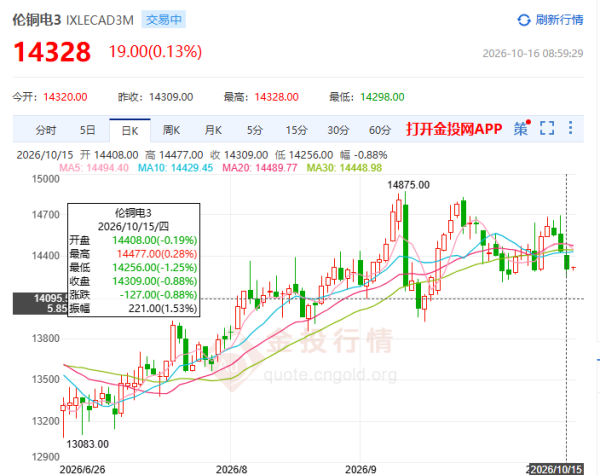Click the MA20: 14489.77 legend label

click(x=260, y=168)
